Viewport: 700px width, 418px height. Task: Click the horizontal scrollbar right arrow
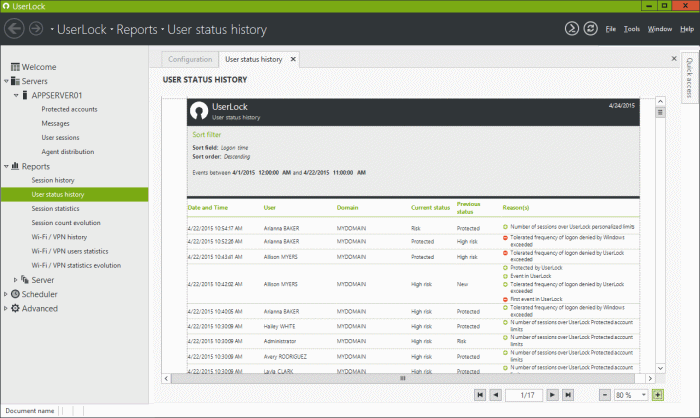click(650, 378)
